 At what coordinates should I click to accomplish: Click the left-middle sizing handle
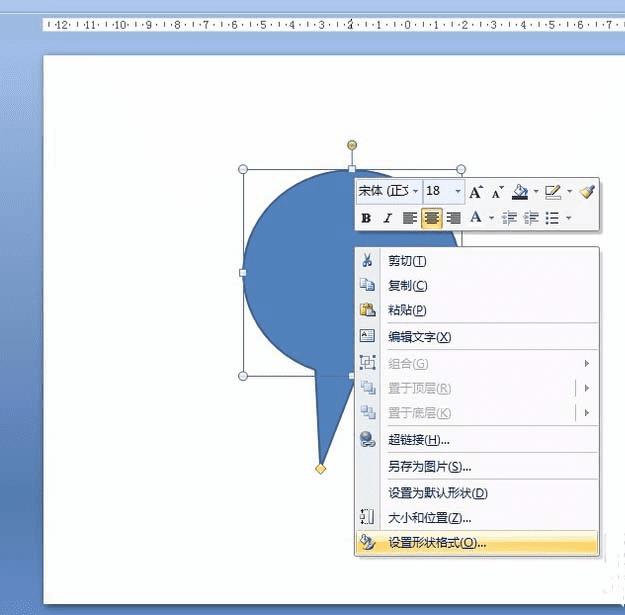(x=242, y=273)
